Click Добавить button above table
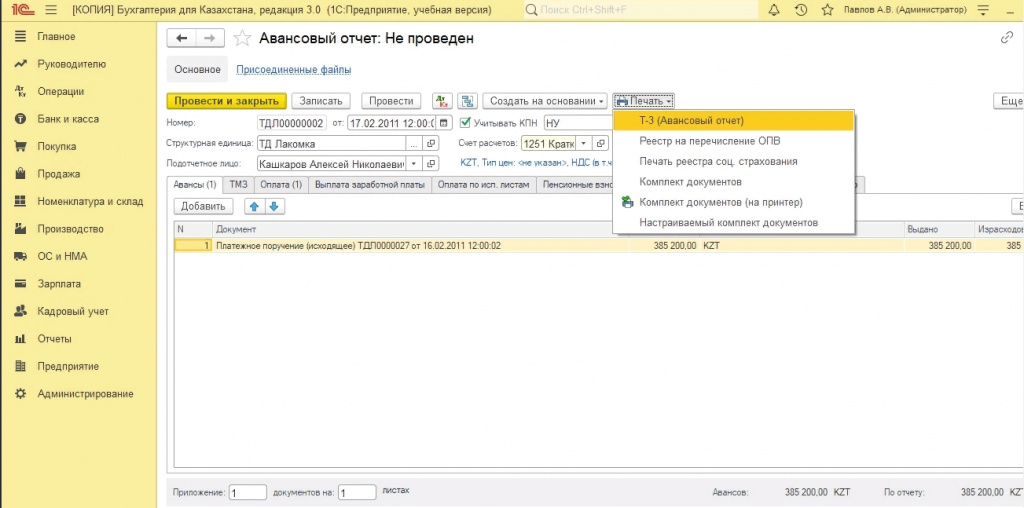1024x508 pixels. 203,206
